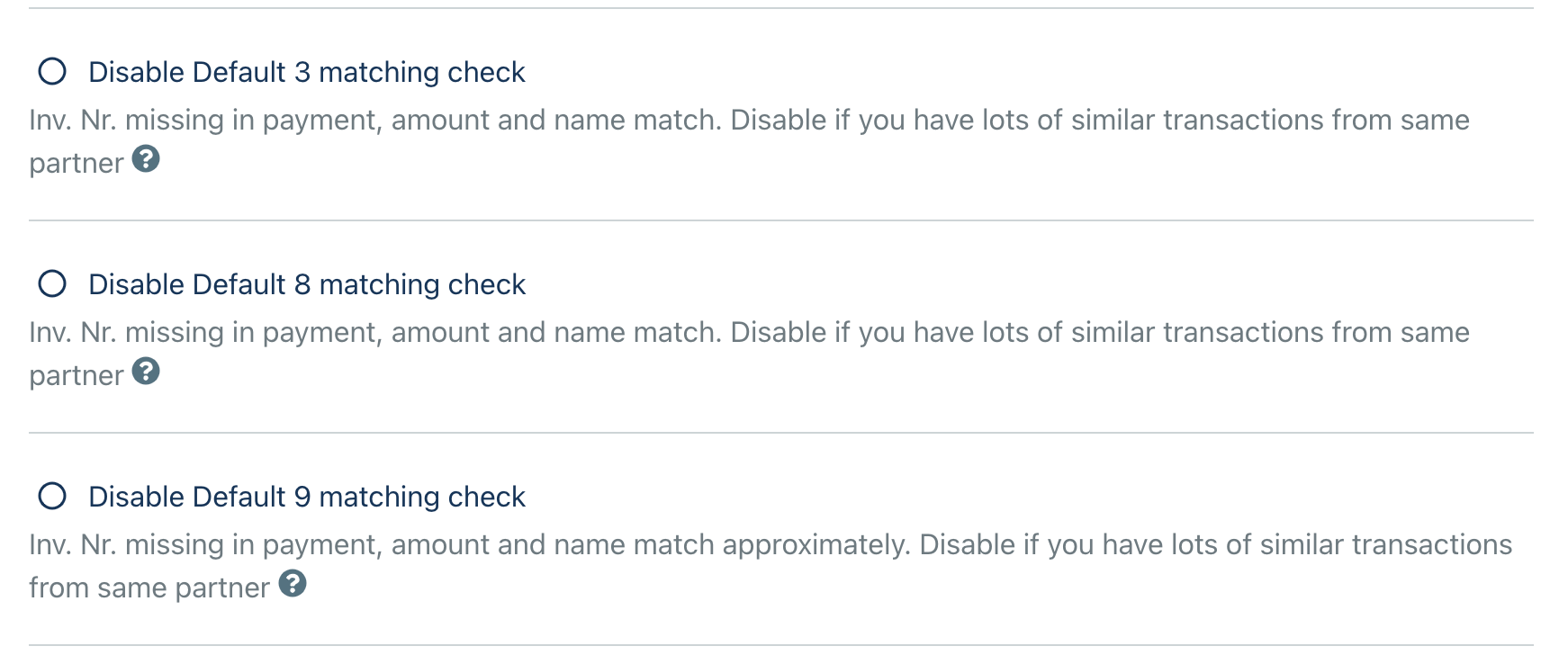Open help icon for Default 3 check
This screenshot has width=1568, height=664.
pyautogui.click(x=146, y=159)
